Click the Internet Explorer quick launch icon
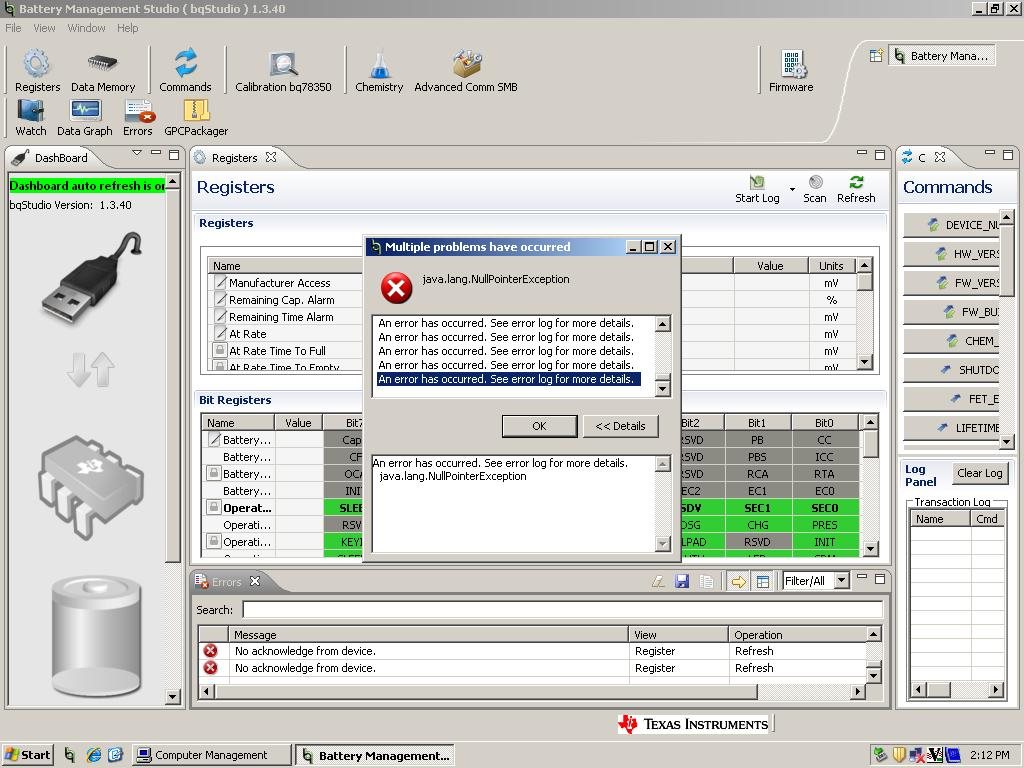The width and height of the screenshot is (1024, 768). (94, 755)
